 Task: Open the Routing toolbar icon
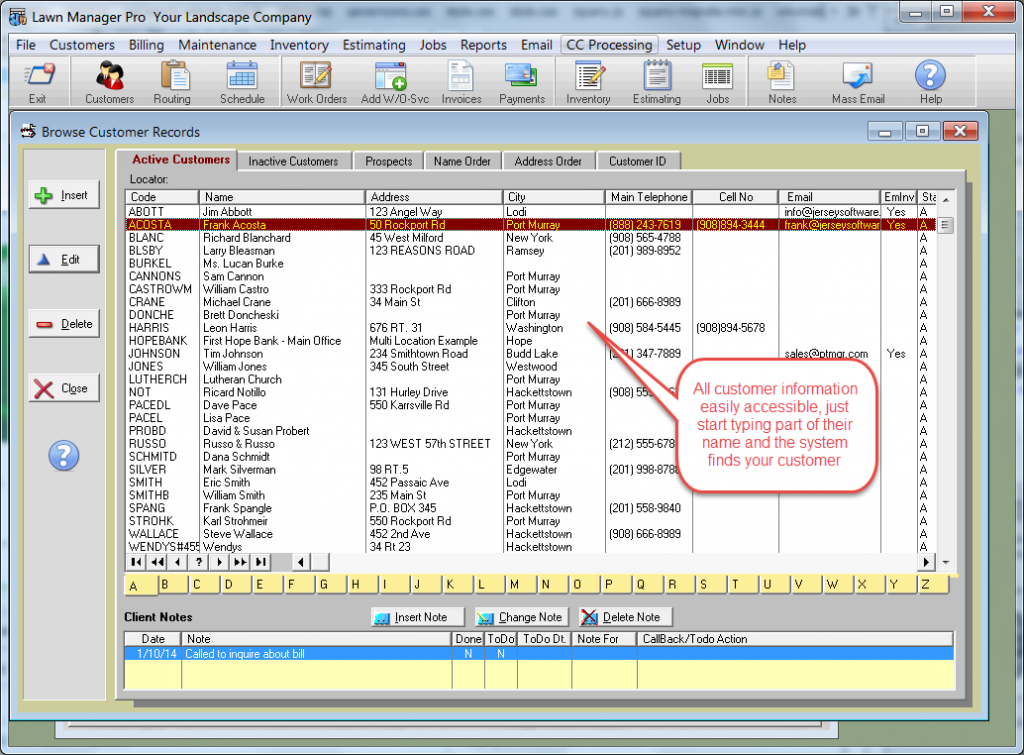tap(172, 82)
